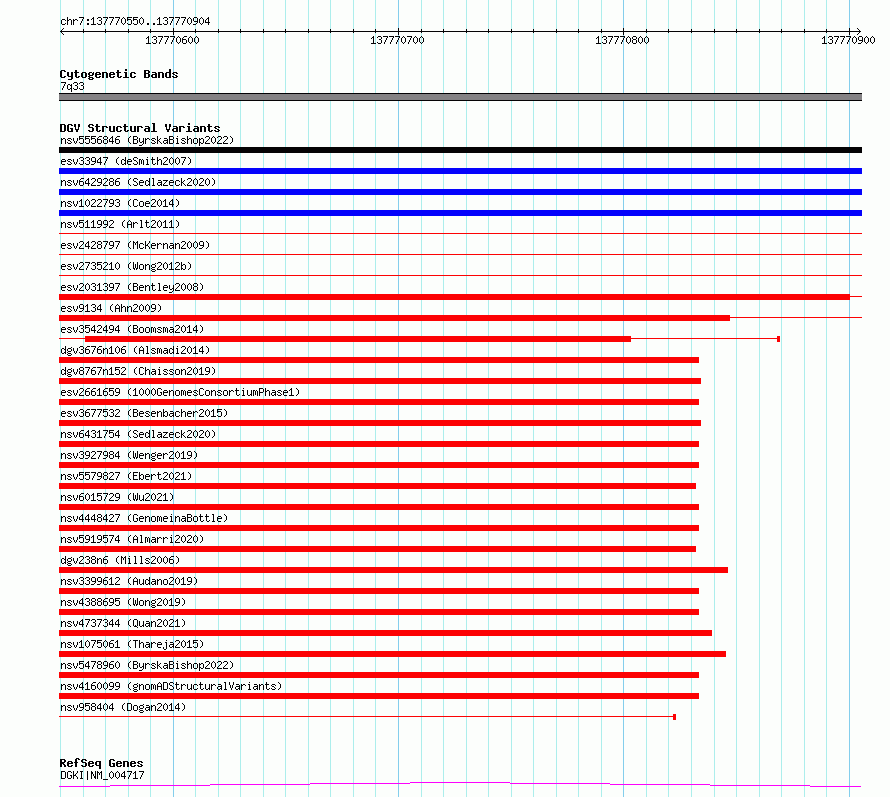
Task: Click the red nsv5919574 variant bar
Action: point(377,549)
